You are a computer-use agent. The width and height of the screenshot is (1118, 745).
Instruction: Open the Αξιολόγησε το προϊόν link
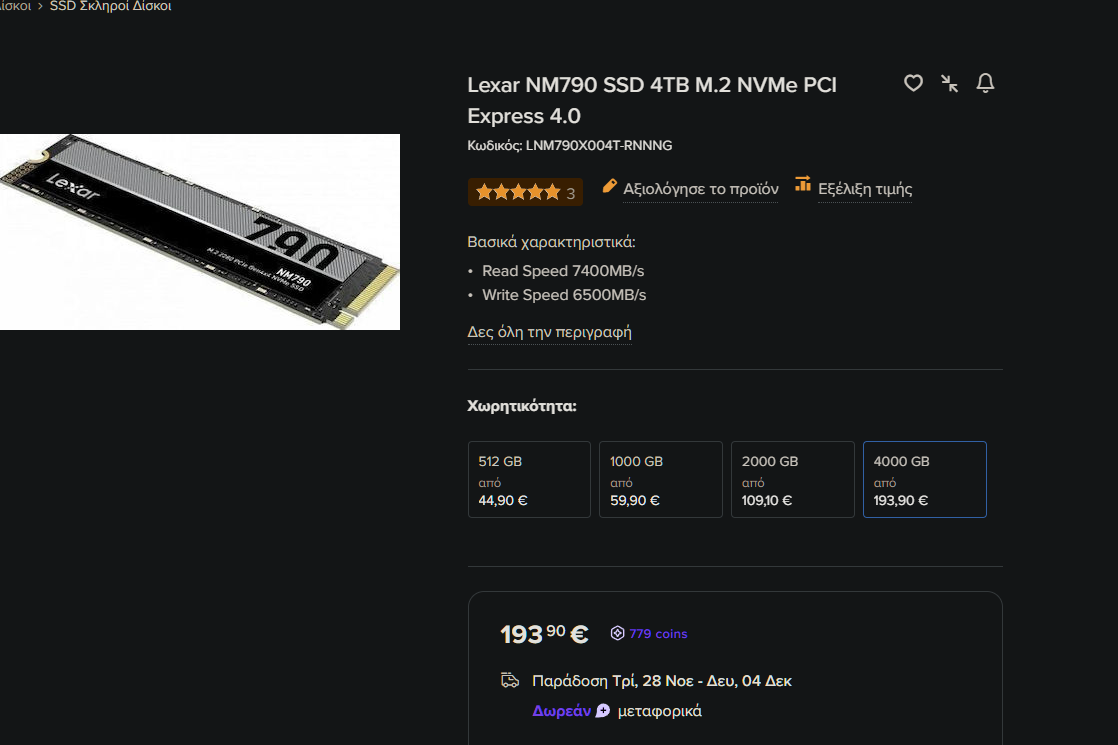pyautogui.click(x=700, y=189)
